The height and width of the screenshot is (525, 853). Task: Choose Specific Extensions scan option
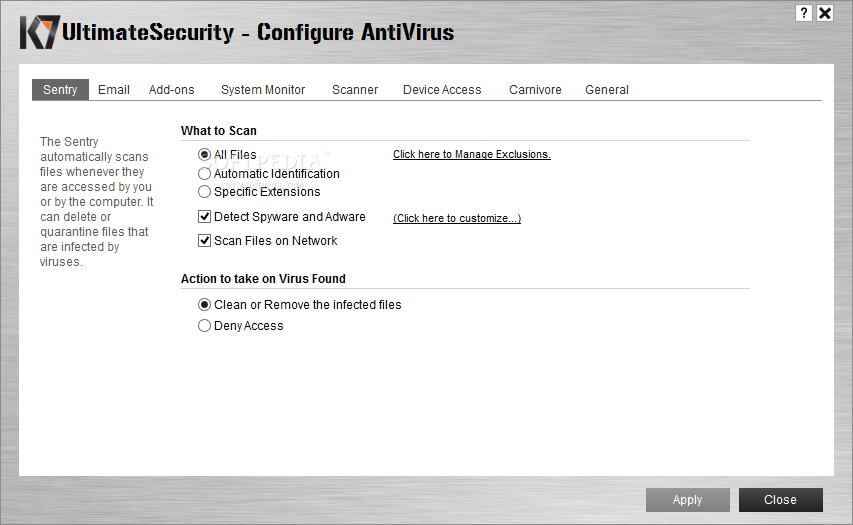pyautogui.click(x=204, y=192)
